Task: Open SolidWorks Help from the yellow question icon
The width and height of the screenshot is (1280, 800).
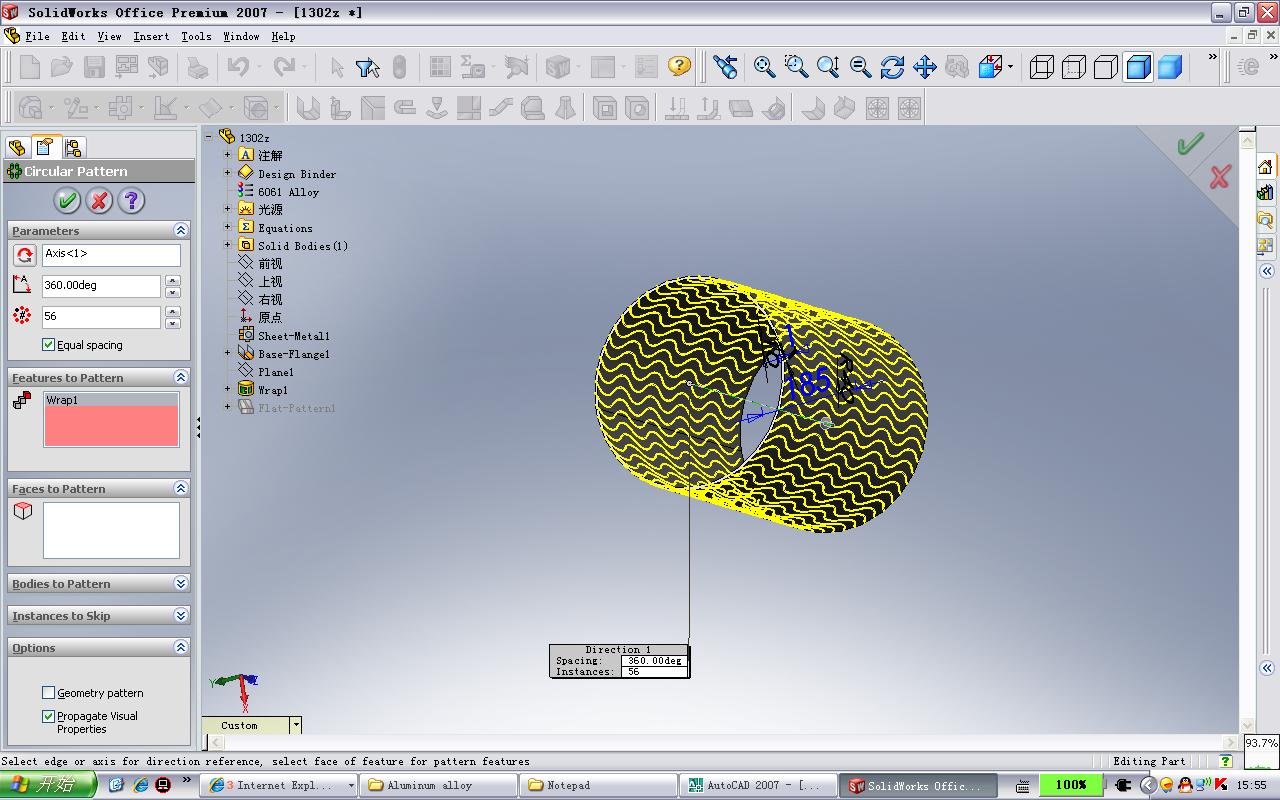Action: pyautogui.click(x=679, y=67)
